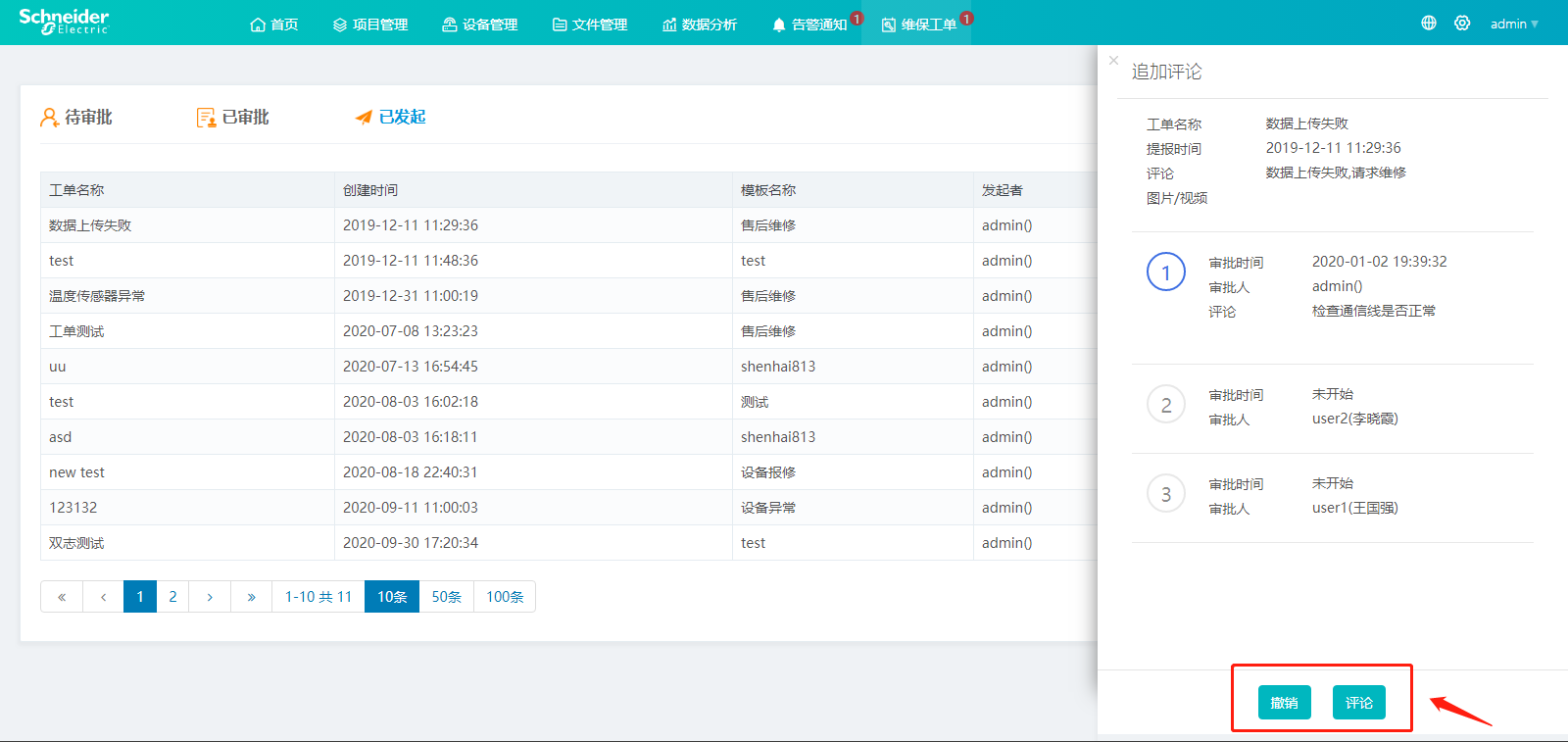Click the 撤销 button
The width and height of the screenshot is (1568, 742).
pyautogui.click(x=1284, y=702)
